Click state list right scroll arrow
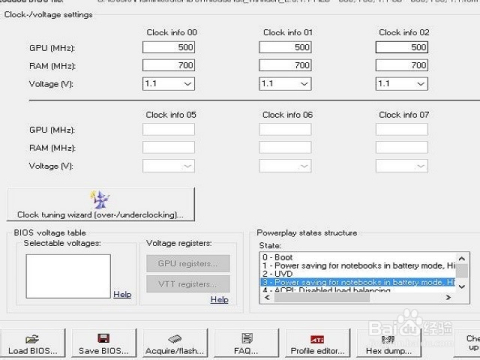 [449, 297]
